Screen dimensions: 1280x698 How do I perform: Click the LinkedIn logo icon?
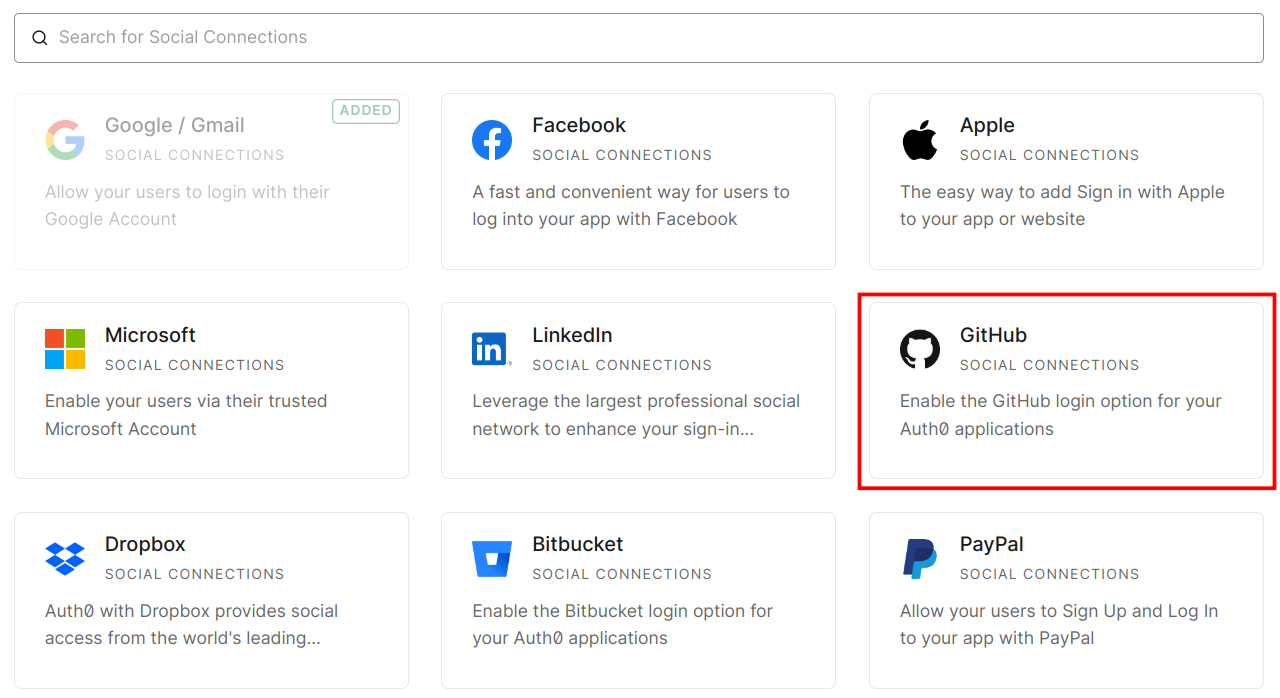[492, 349]
